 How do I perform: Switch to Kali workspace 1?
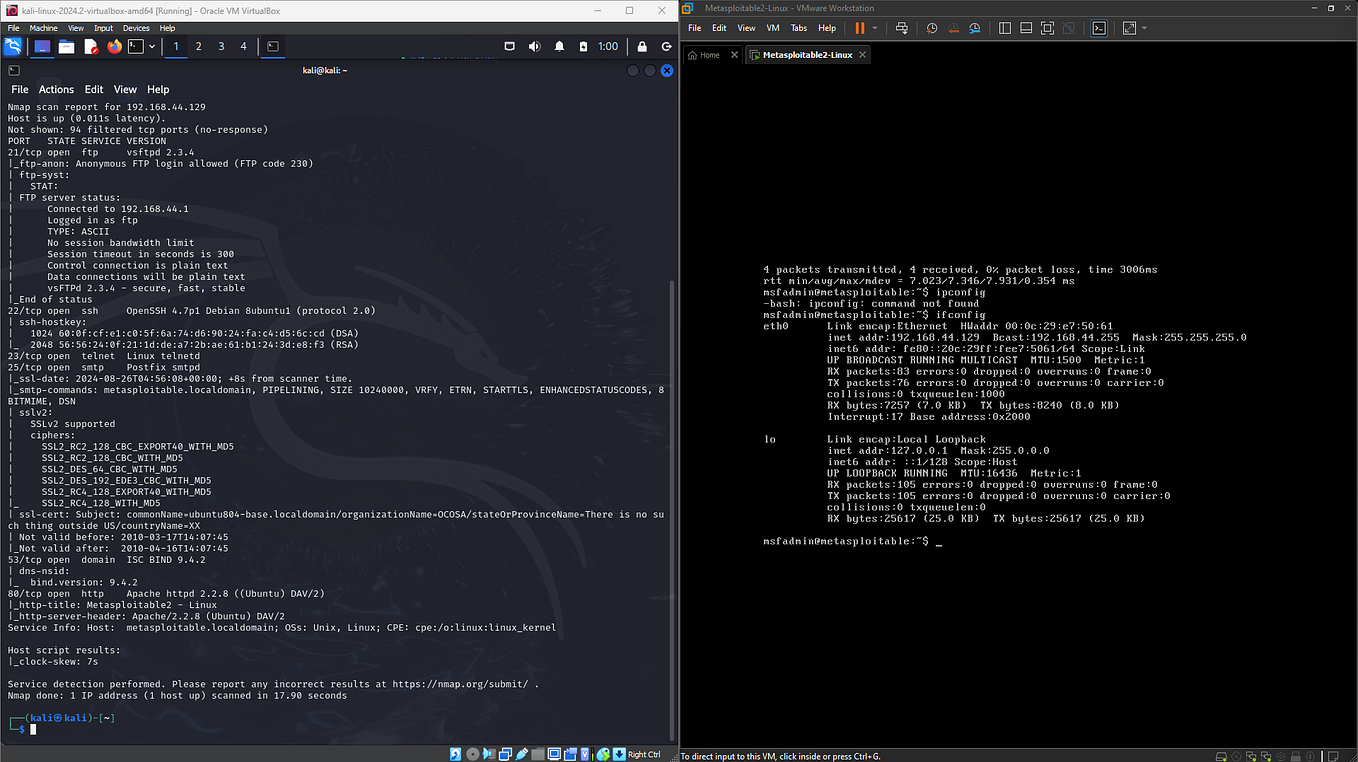click(x=176, y=46)
